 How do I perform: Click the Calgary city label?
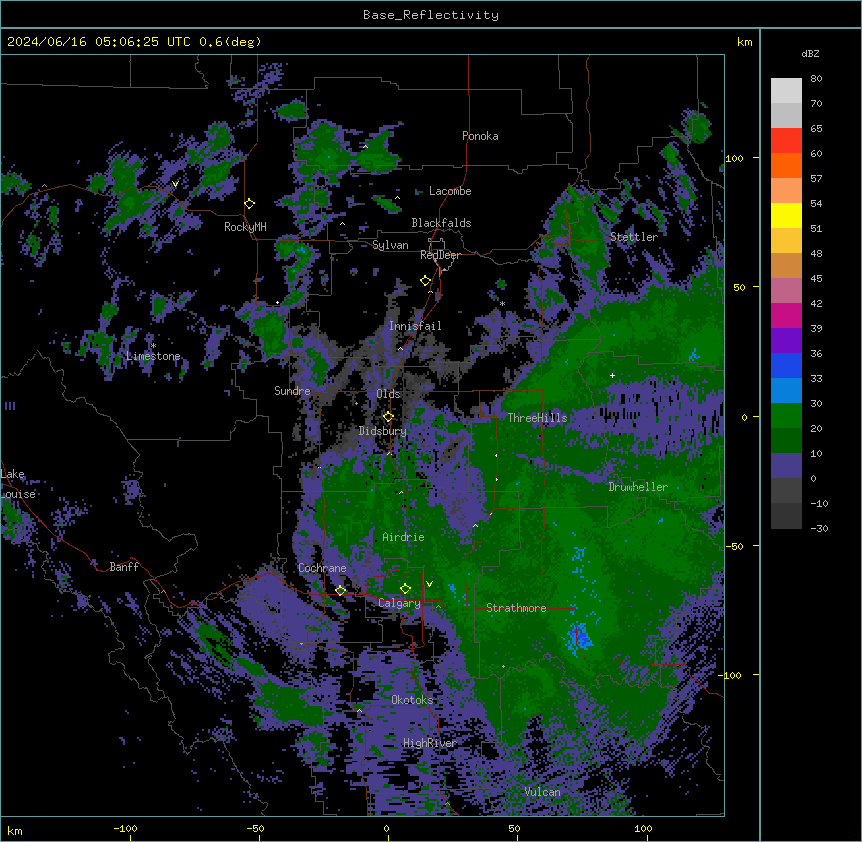pos(399,603)
